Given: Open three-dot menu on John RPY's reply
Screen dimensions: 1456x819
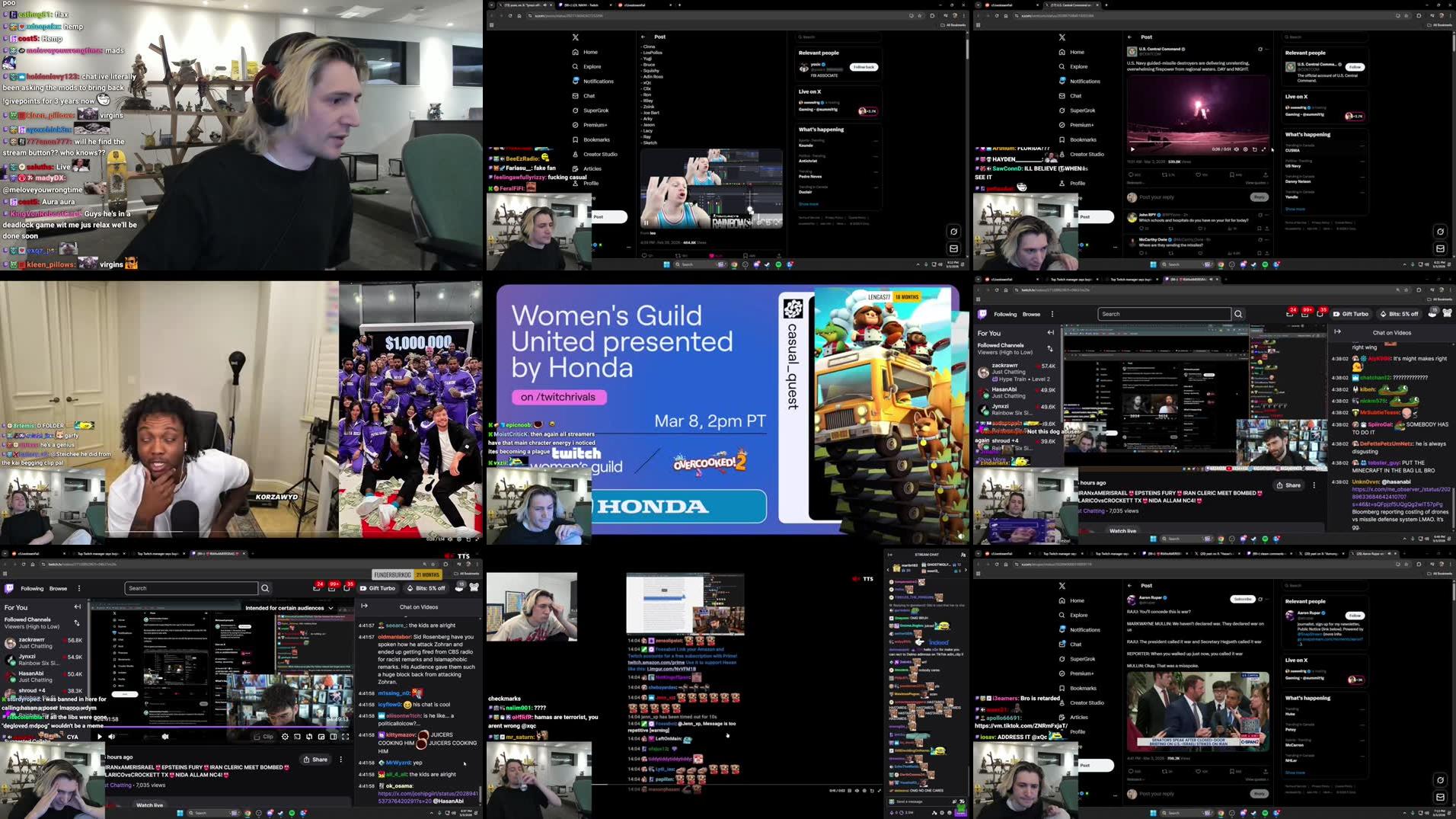Looking at the screenshot, I should (1266, 215).
